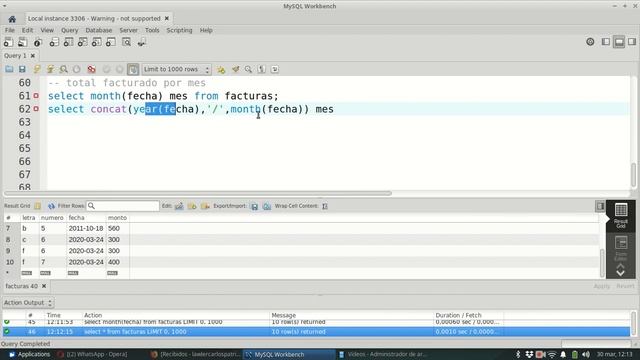The height and width of the screenshot is (360, 640).
Task: Save current statement as a favorite snippet
Action: coord(221,69)
